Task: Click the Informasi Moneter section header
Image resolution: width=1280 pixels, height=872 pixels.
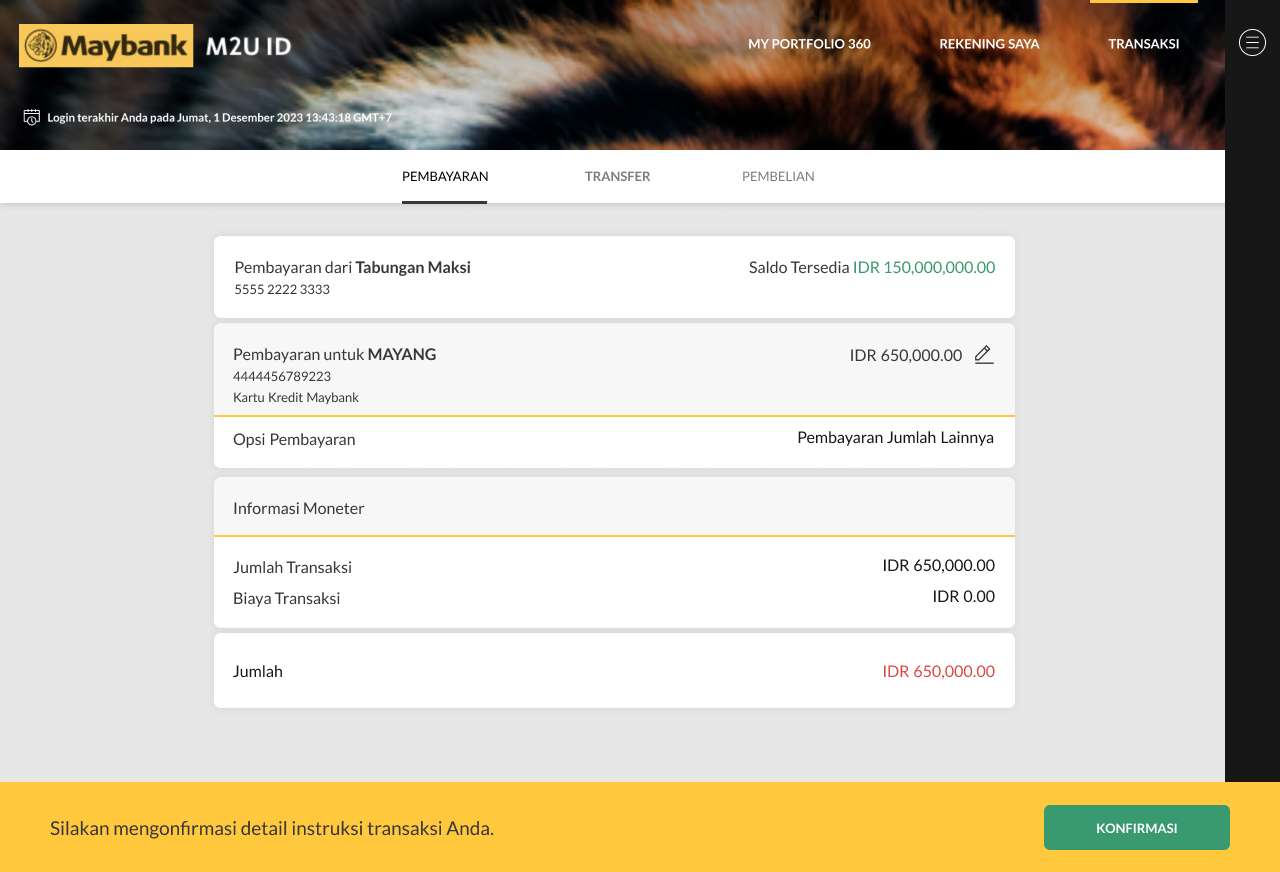Action: click(x=299, y=508)
